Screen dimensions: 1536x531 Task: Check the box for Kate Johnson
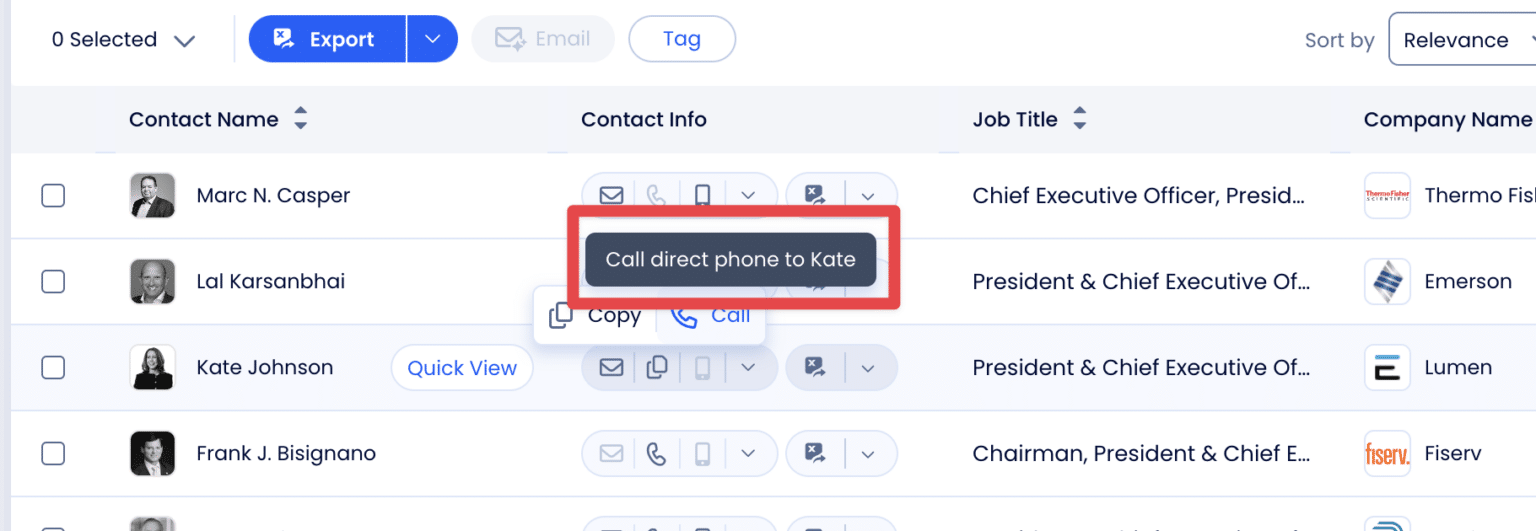coord(53,368)
